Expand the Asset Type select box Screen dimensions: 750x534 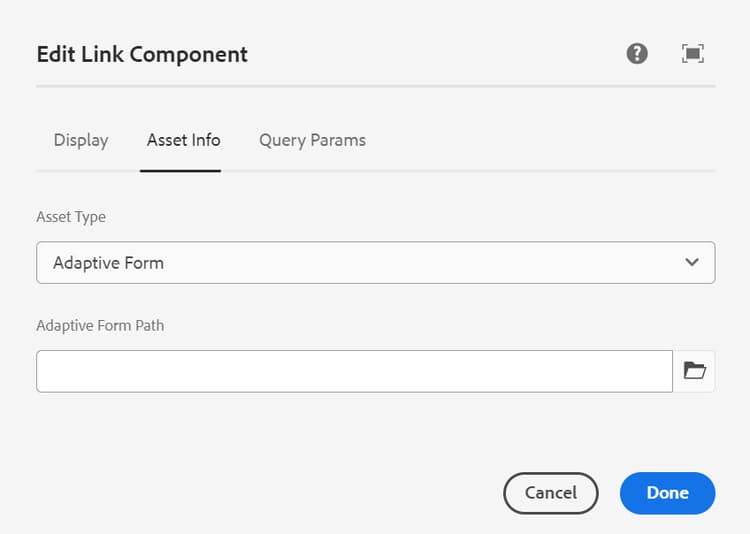[375, 262]
